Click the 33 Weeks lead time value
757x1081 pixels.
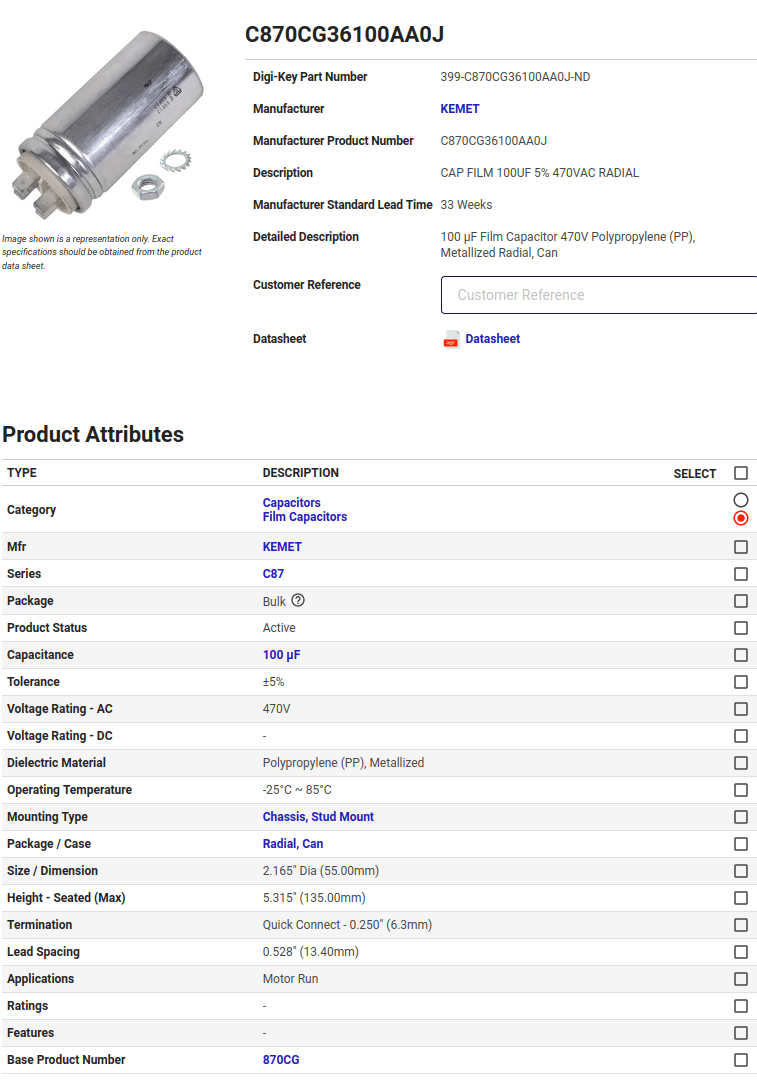tap(466, 205)
